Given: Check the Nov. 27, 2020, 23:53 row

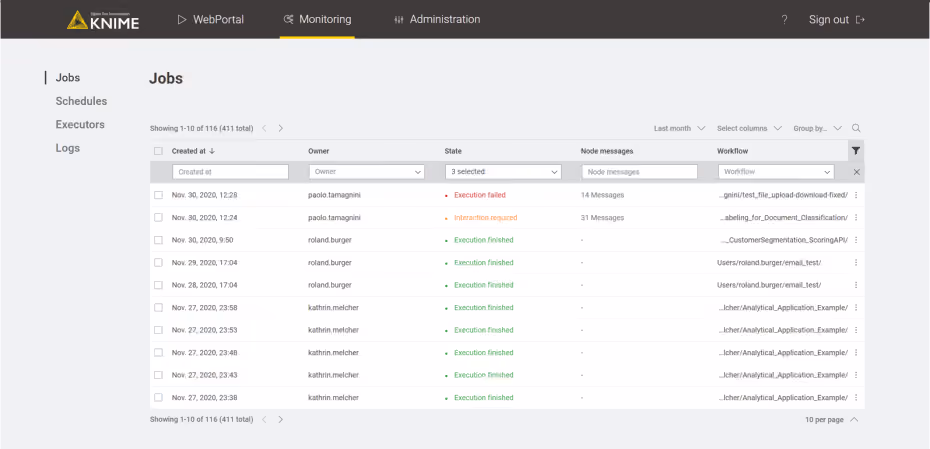Looking at the screenshot, I should pos(158,330).
